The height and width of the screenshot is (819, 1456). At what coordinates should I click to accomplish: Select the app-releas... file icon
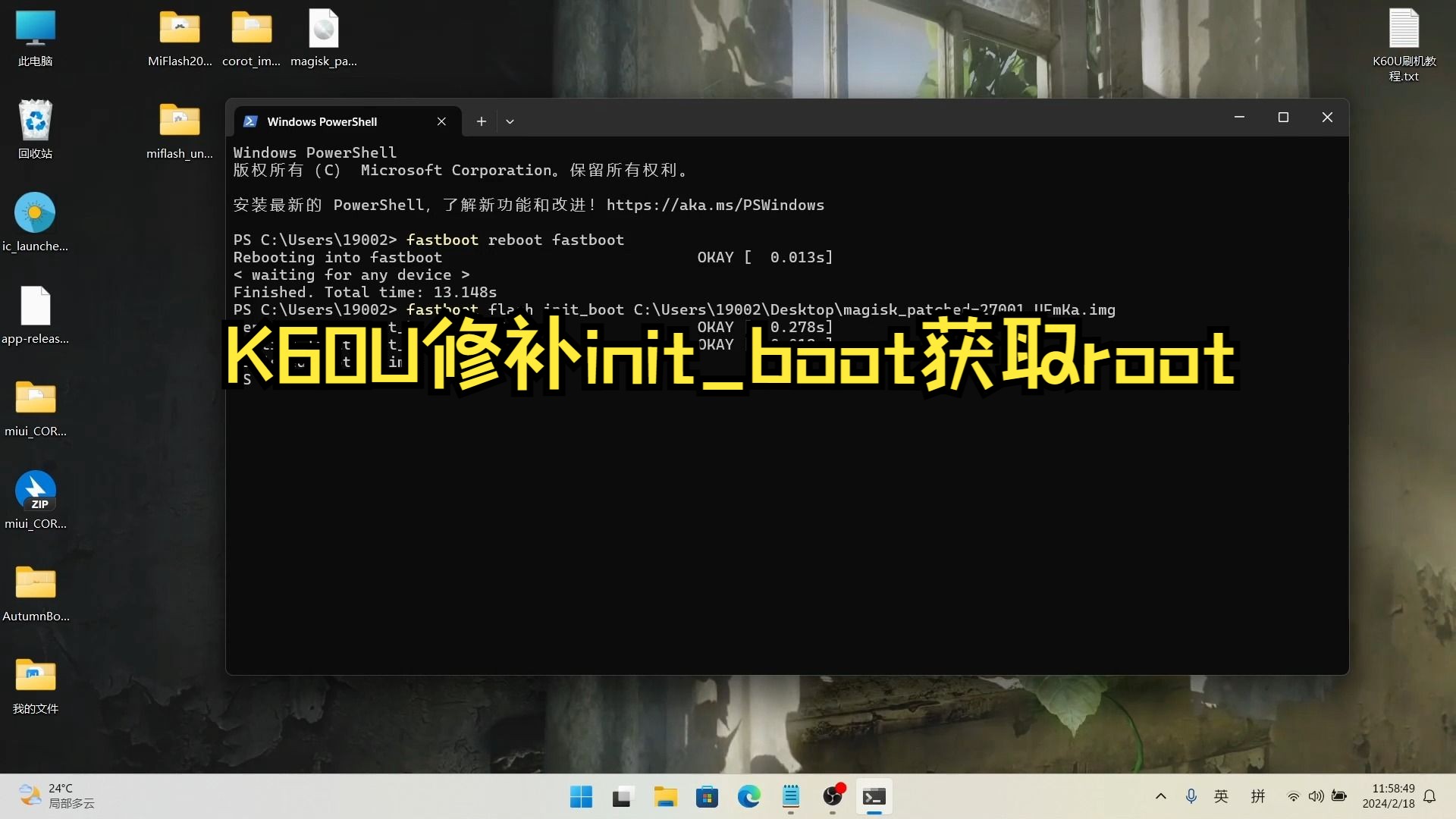click(35, 314)
